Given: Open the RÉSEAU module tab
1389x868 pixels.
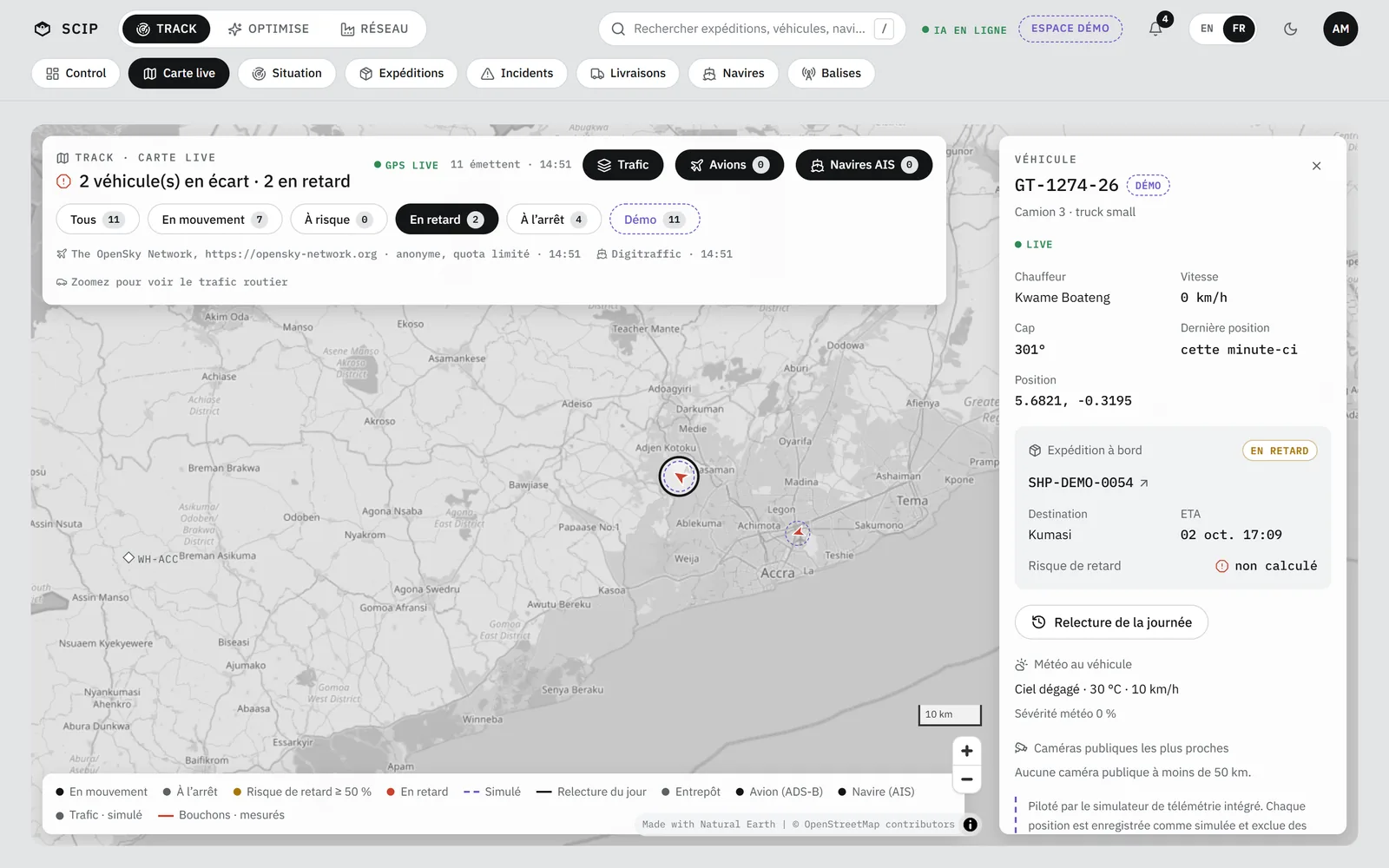Looking at the screenshot, I should click(374, 29).
